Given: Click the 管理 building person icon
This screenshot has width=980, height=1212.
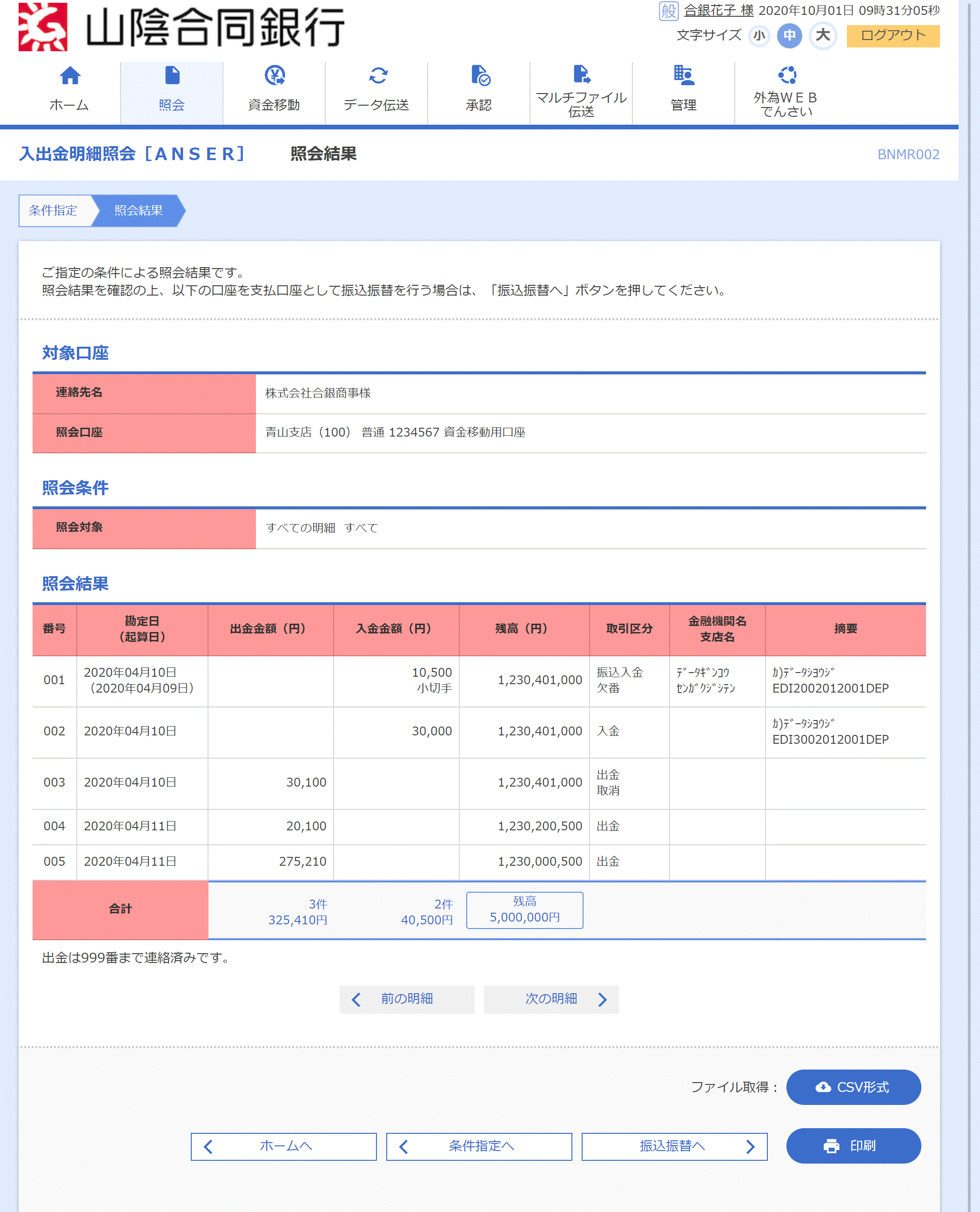Looking at the screenshot, I should point(684,75).
